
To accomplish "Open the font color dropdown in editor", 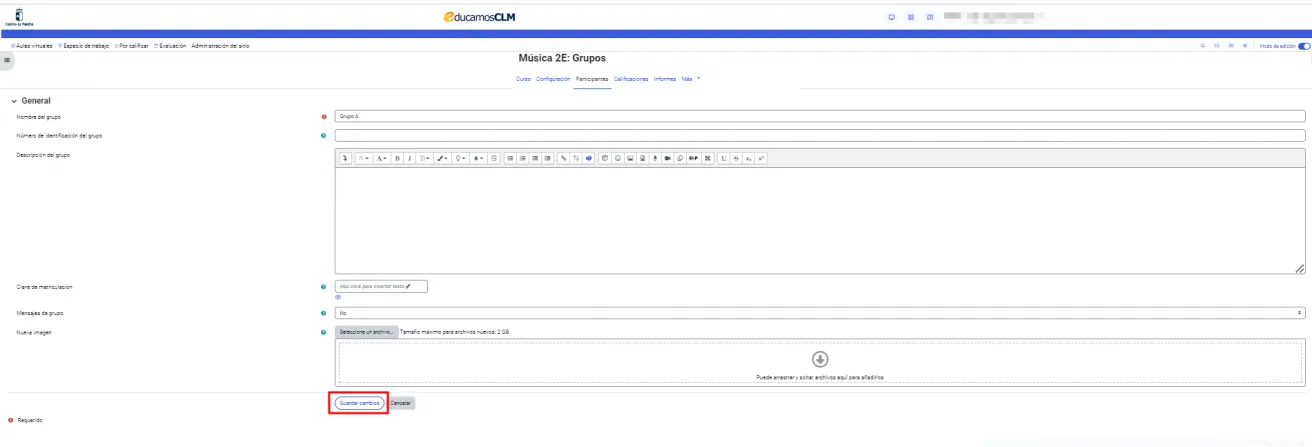I will (441, 158).
